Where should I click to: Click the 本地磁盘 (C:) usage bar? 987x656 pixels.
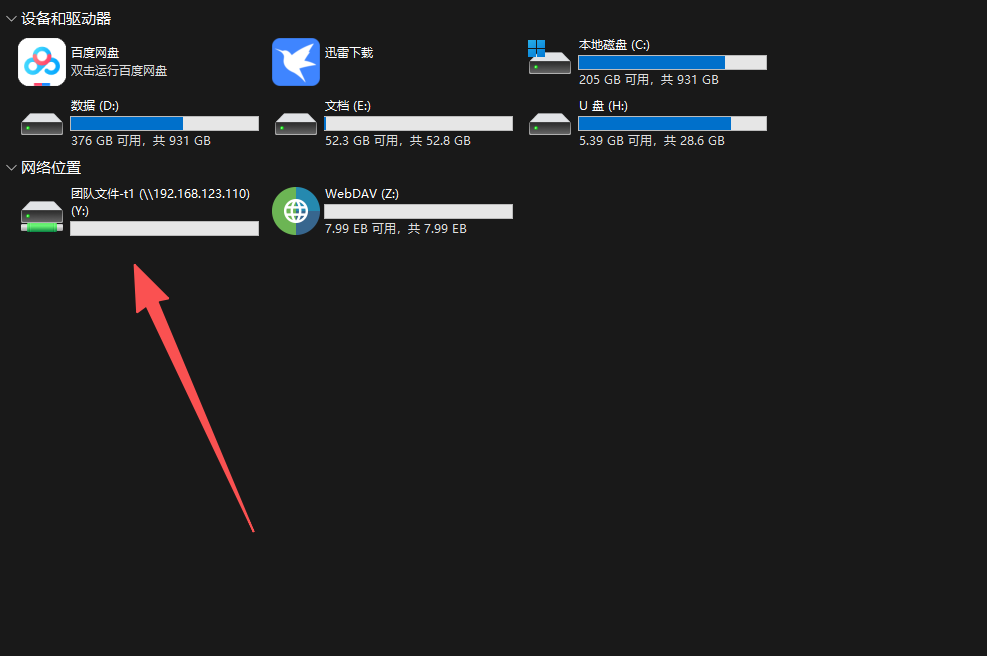click(672, 62)
